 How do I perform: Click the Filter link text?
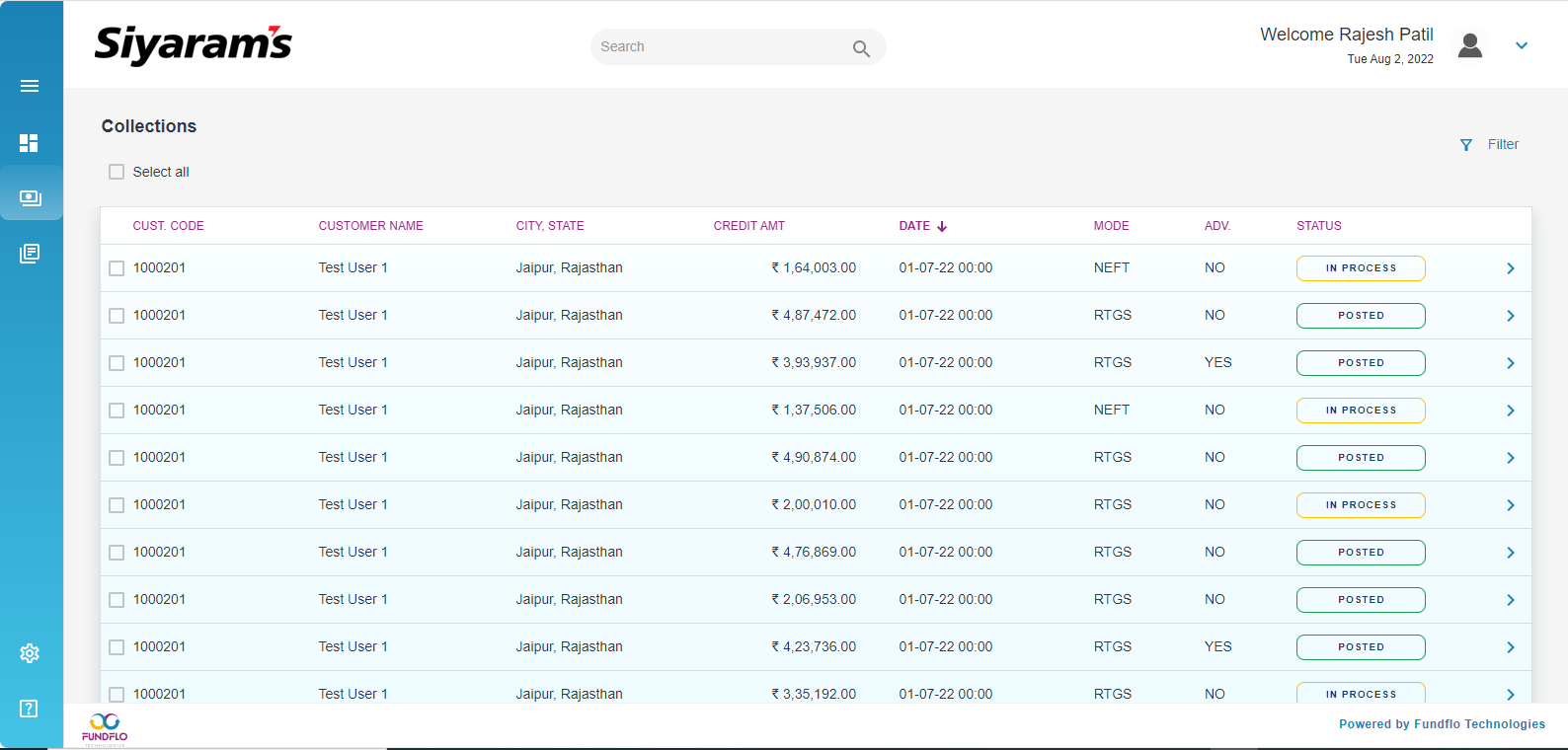(x=1503, y=144)
